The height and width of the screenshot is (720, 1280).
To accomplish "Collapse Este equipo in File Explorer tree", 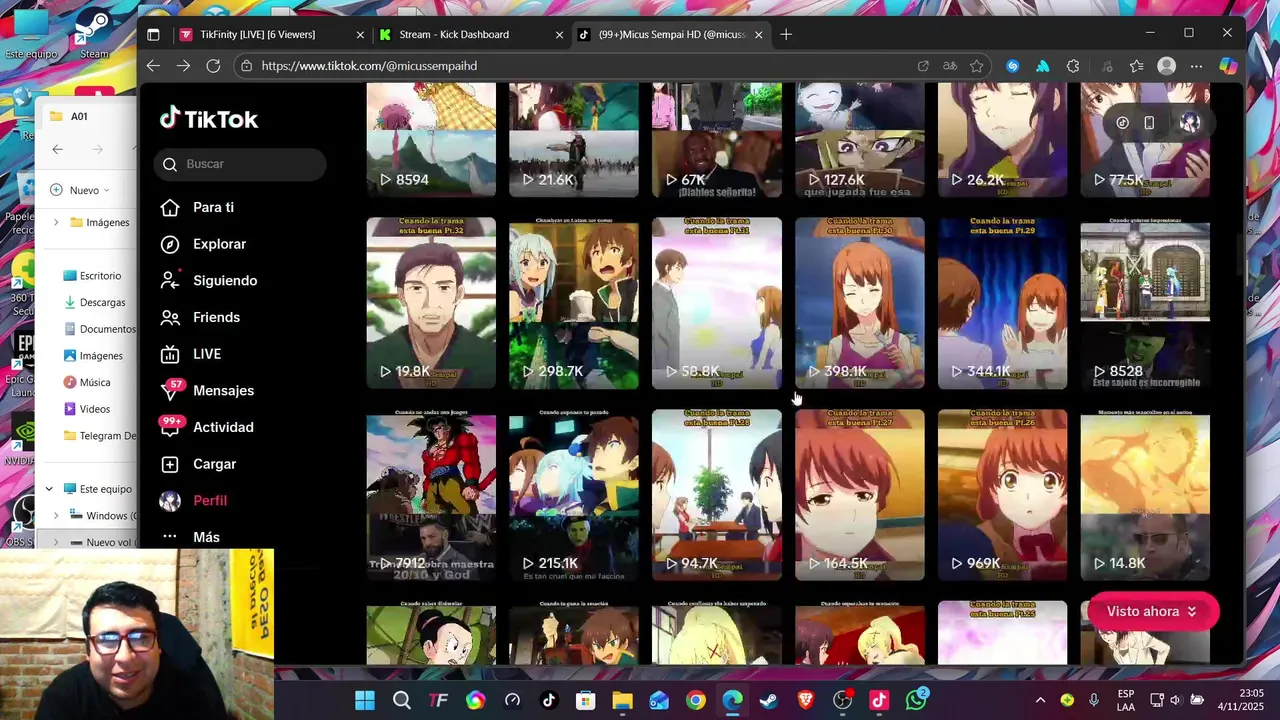I will (x=49, y=489).
